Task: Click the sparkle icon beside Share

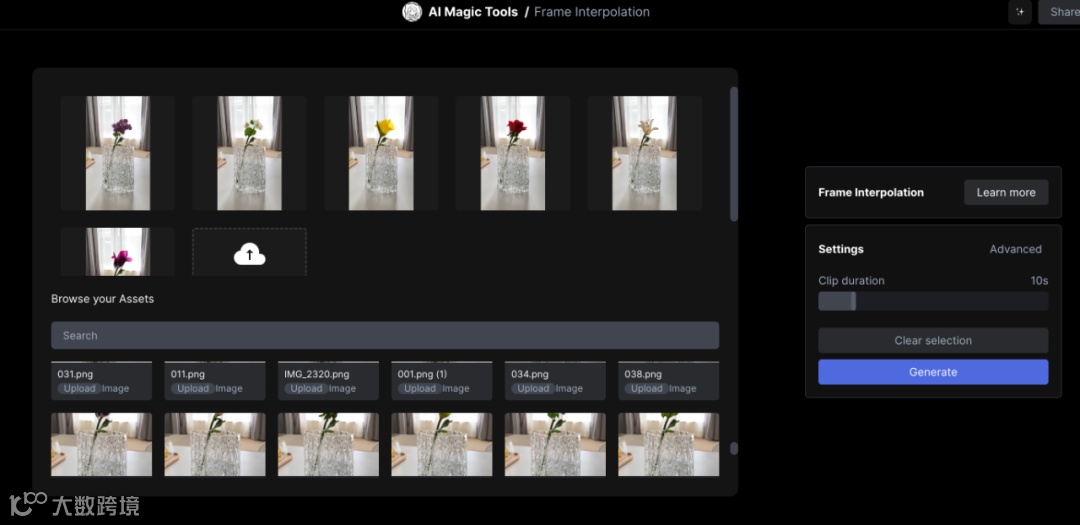Action: coord(1020,12)
